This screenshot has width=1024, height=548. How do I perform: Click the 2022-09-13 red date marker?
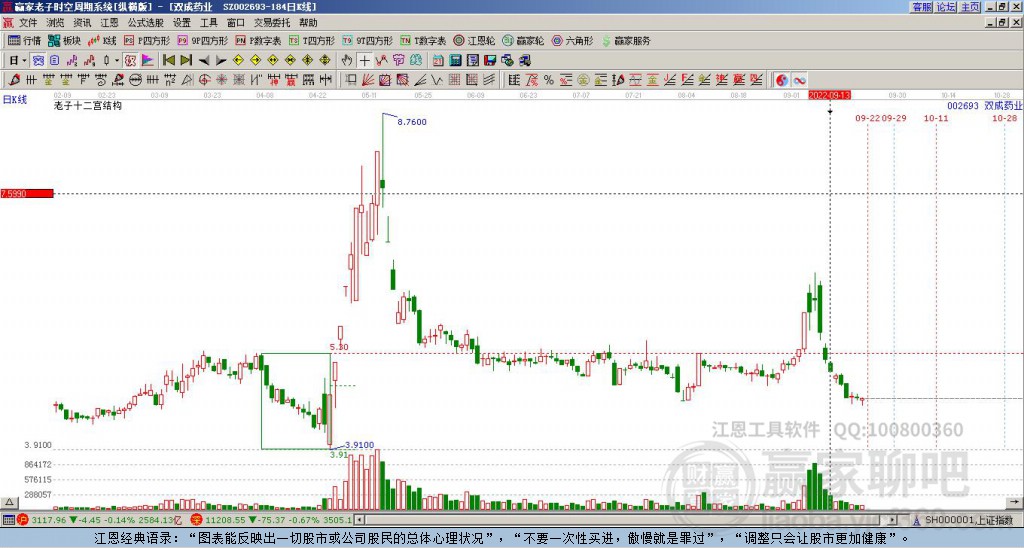click(829, 95)
